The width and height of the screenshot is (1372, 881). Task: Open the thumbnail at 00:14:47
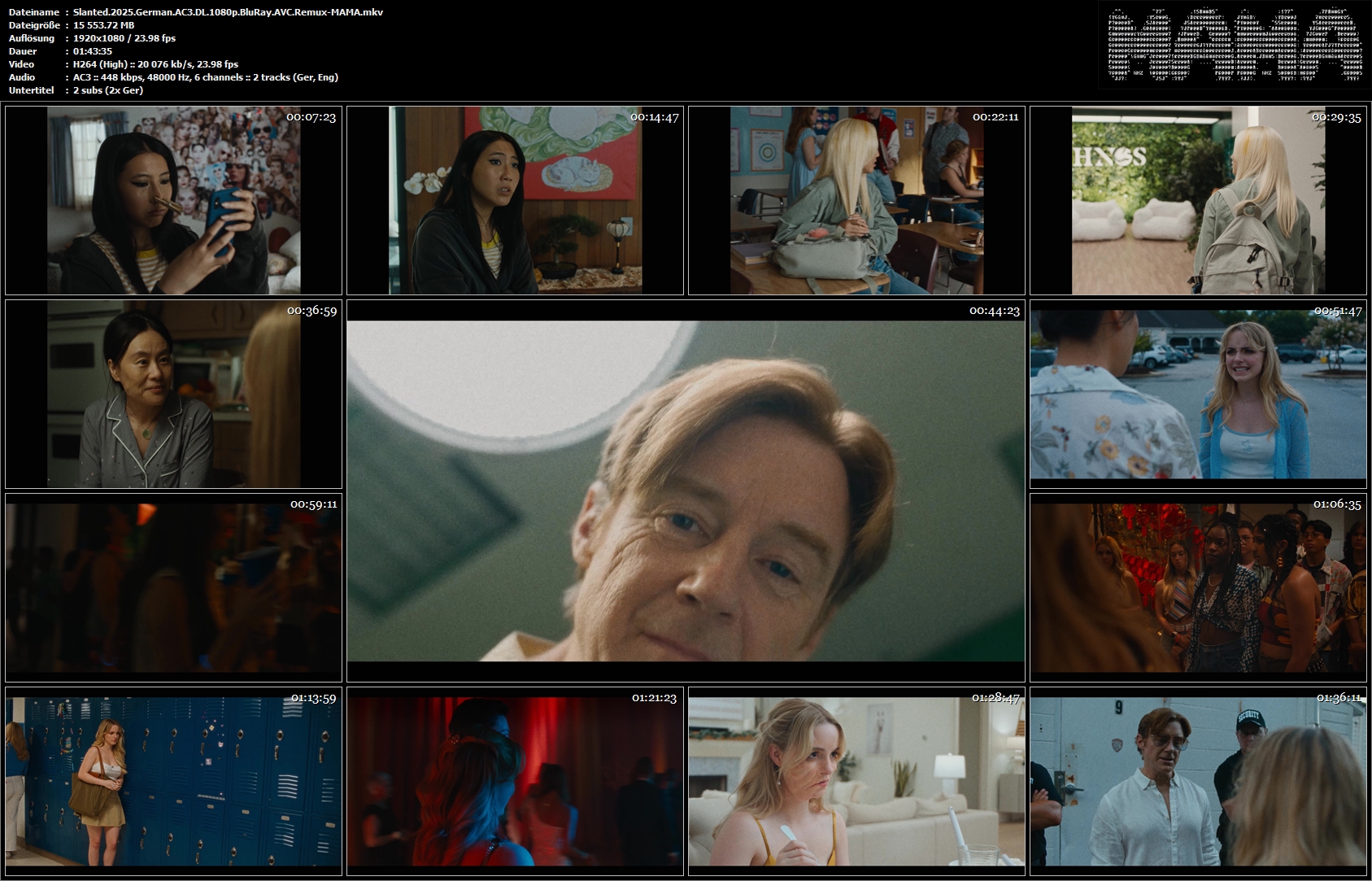pos(515,200)
